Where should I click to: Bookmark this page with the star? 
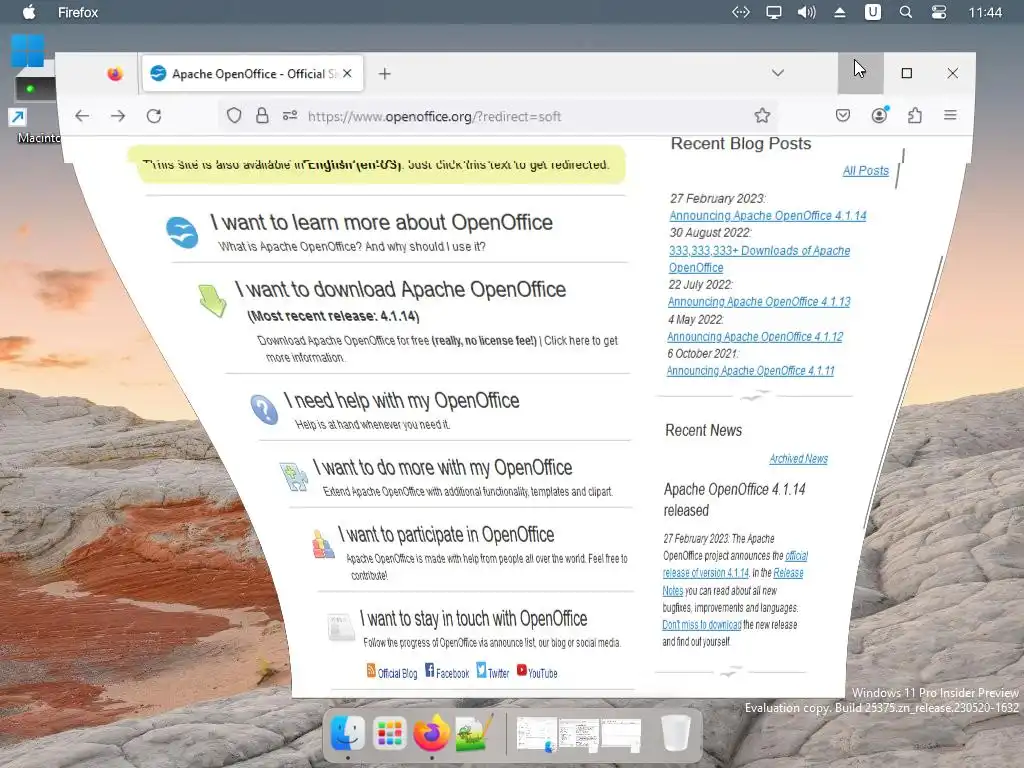(x=762, y=116)
